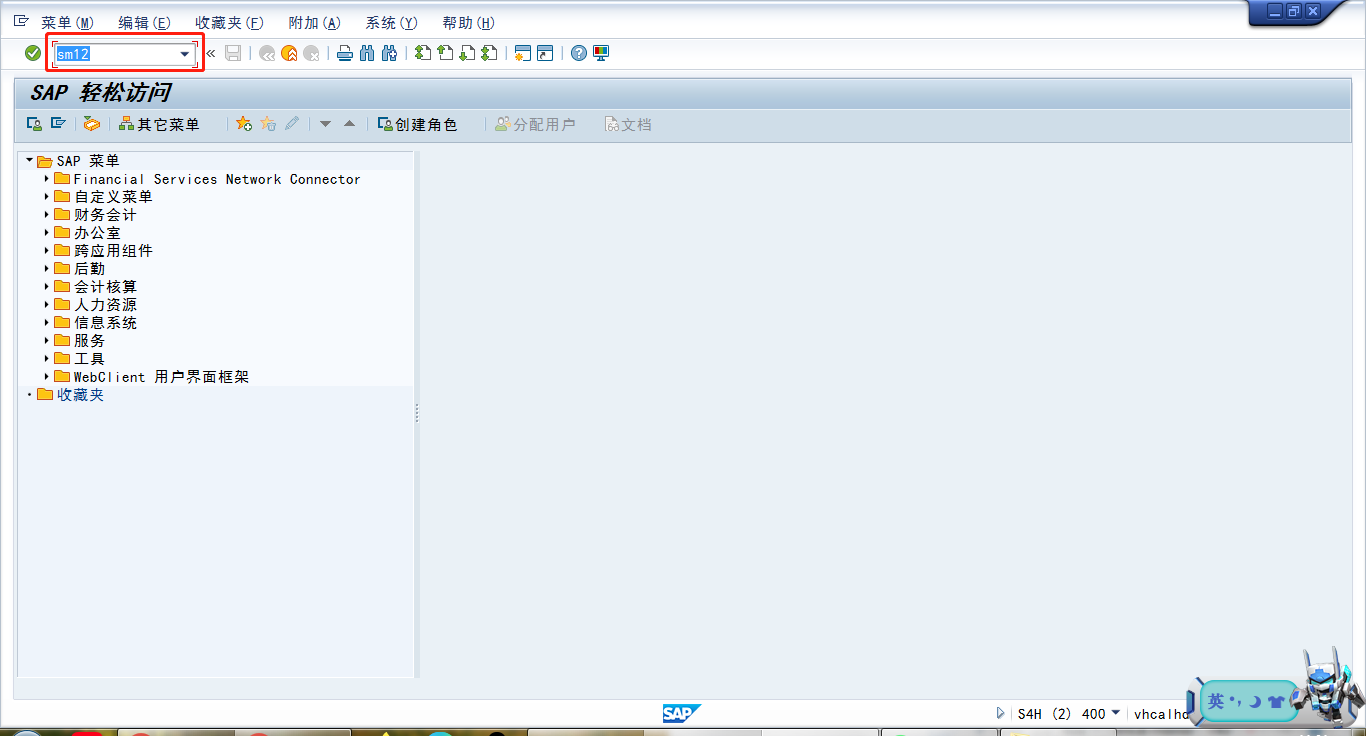Click the vhcalhd server name in status bar

pos(1161,714)
